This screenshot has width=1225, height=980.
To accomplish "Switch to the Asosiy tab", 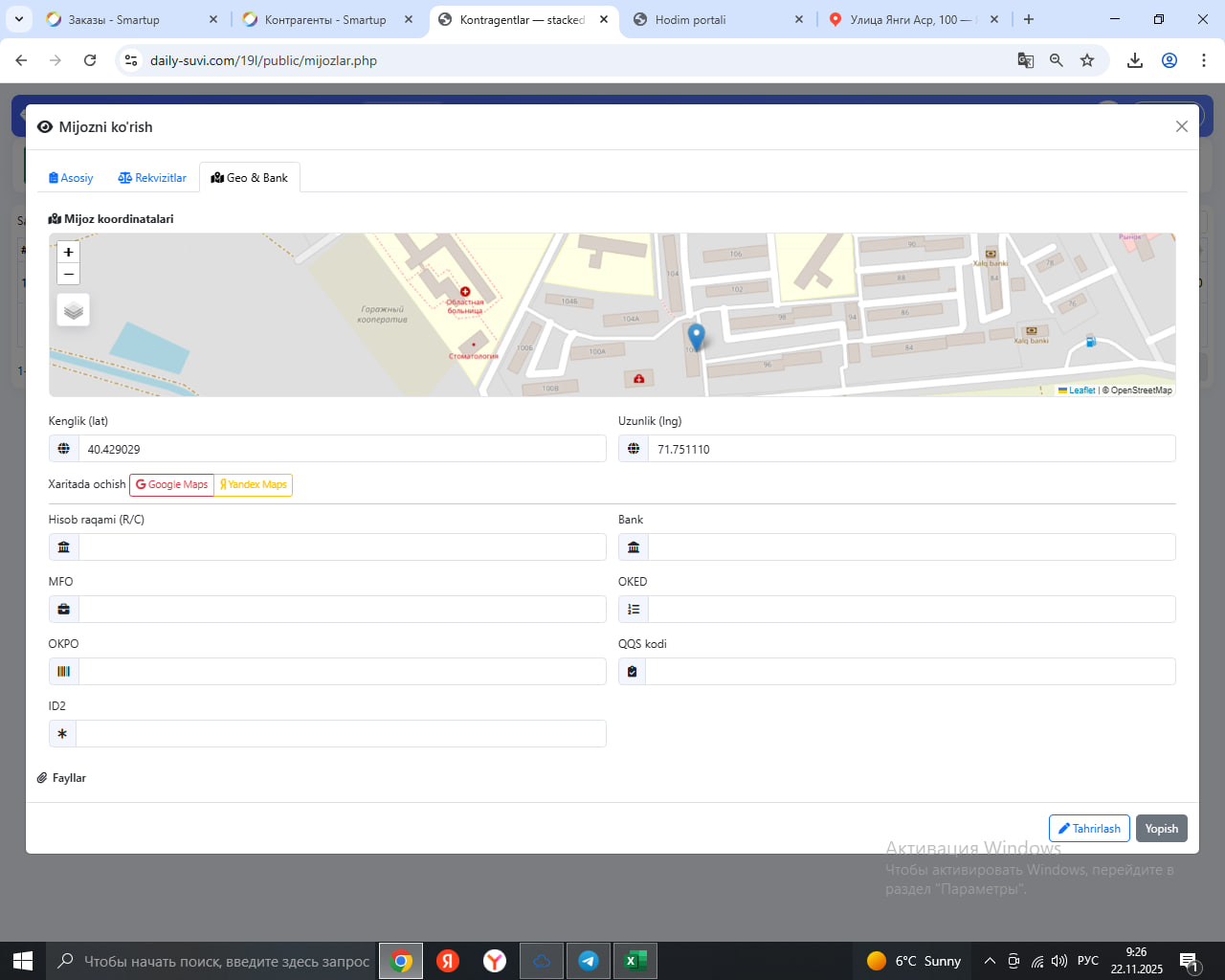I will tap(71, 178).
